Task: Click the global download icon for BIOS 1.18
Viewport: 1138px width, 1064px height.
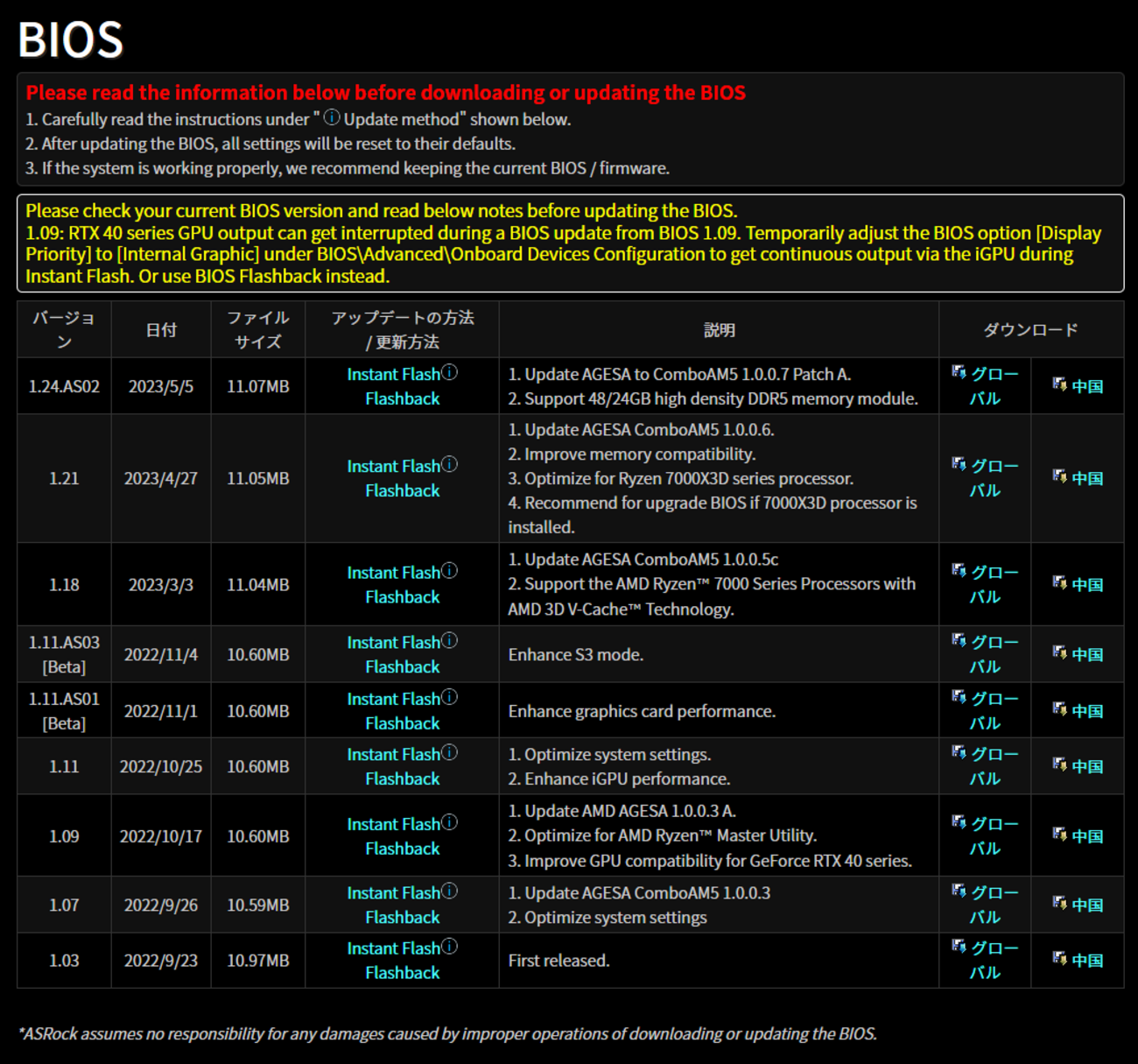Action: point(959,570)
